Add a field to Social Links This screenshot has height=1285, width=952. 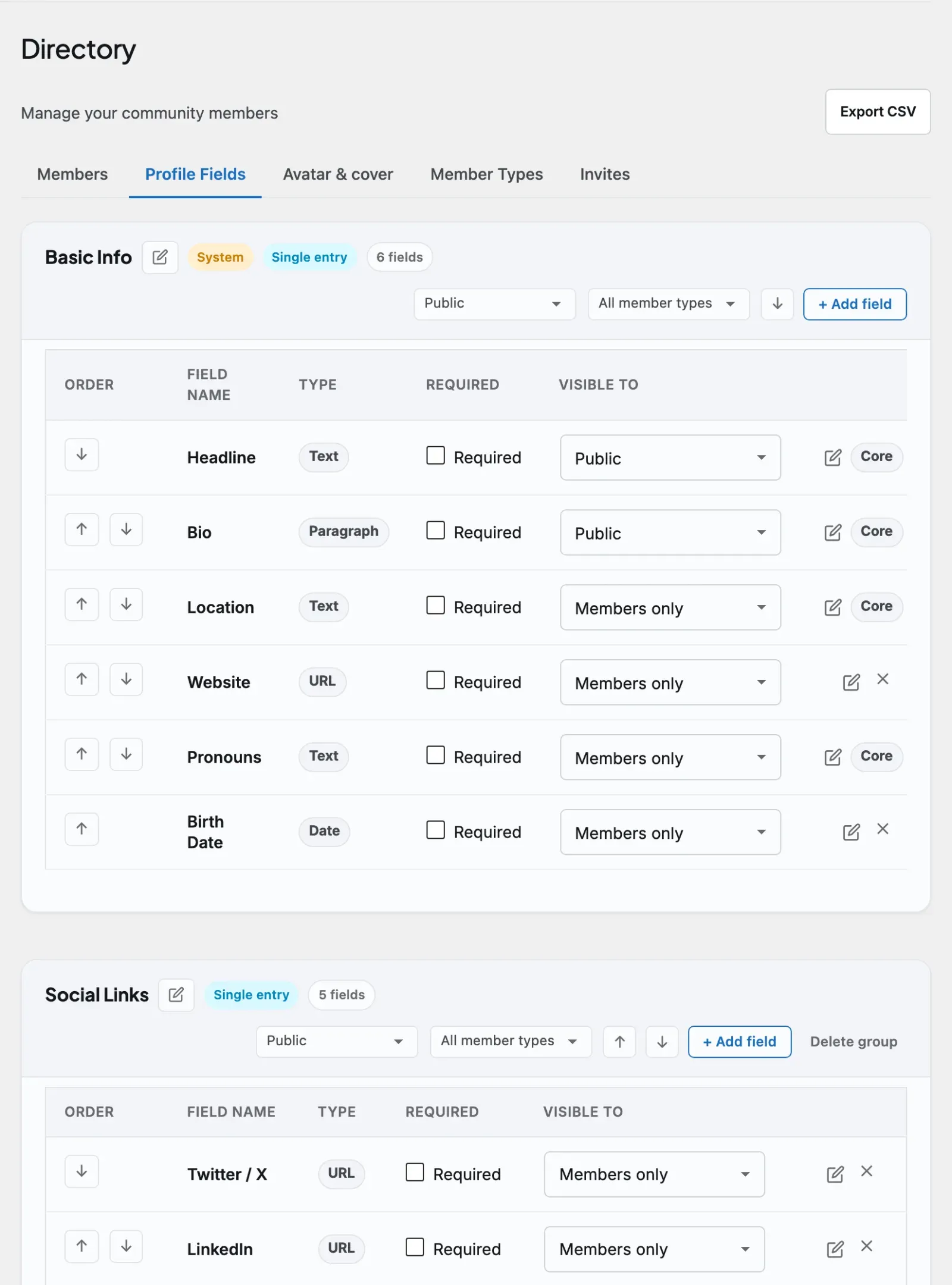click(x=740, y=1042)
